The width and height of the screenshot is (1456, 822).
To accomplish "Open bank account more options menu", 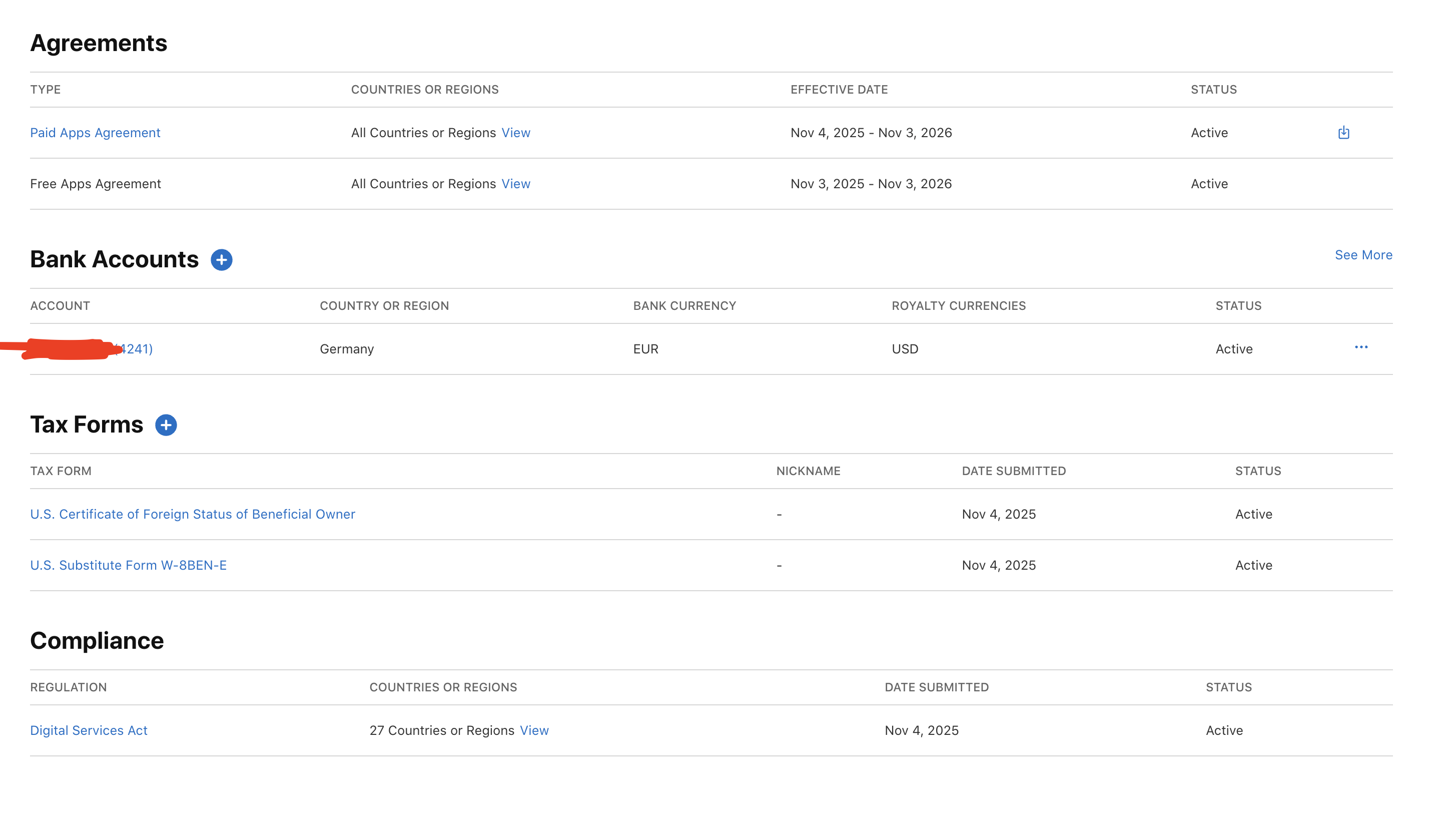I will tap(1360, 347).
